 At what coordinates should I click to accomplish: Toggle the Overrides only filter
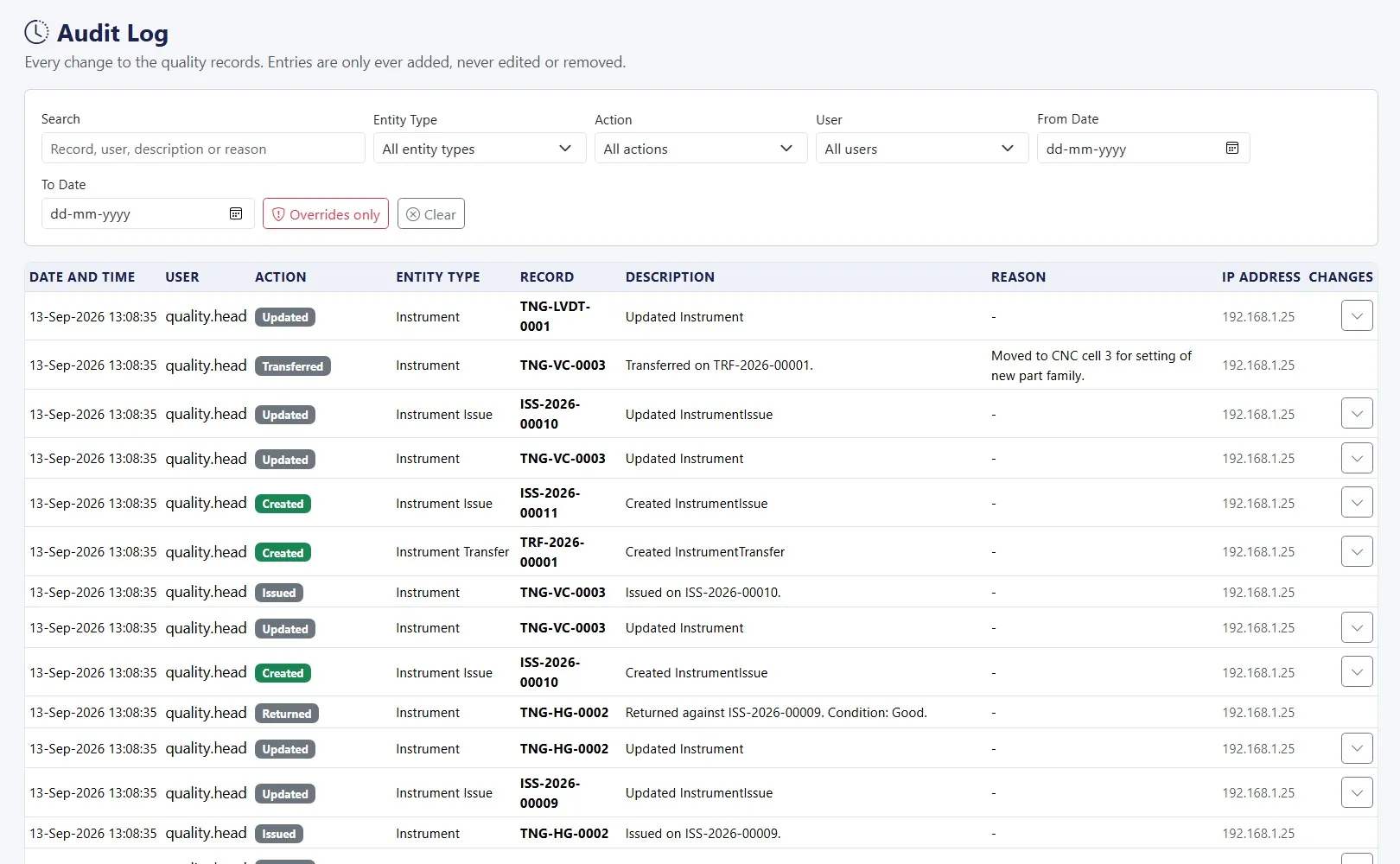coord(326,214)
